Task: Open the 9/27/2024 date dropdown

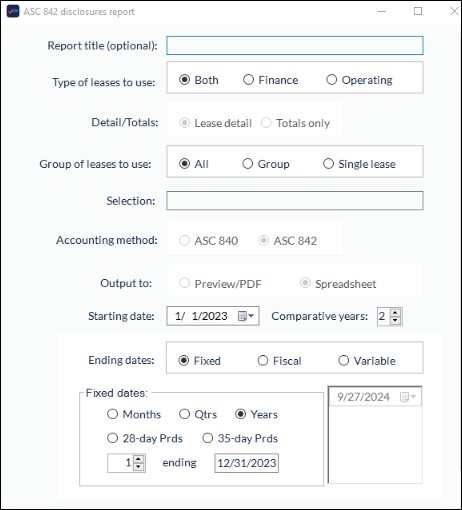Action: click(408, 397)
